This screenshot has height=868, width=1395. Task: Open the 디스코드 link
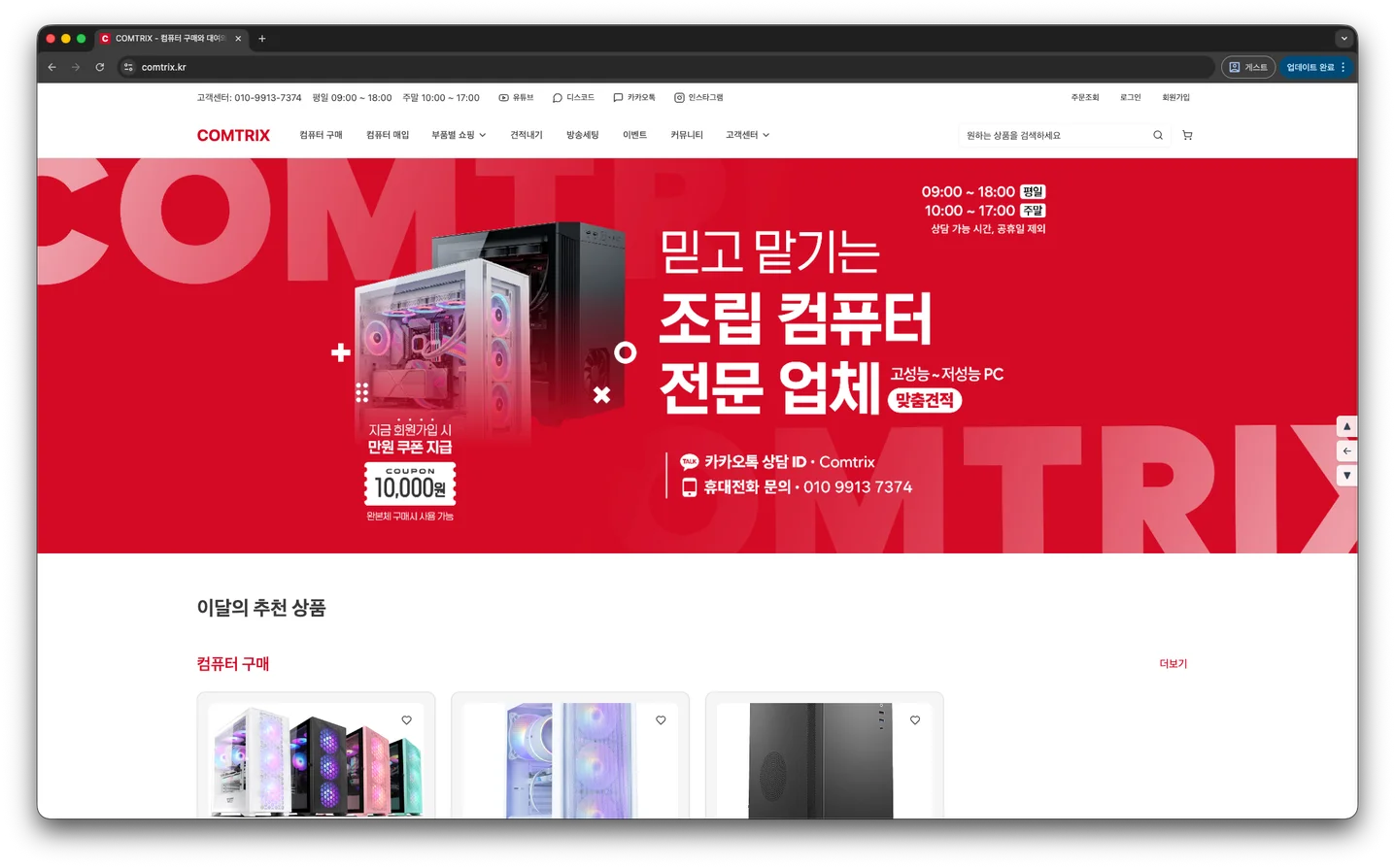coord(573,97)
